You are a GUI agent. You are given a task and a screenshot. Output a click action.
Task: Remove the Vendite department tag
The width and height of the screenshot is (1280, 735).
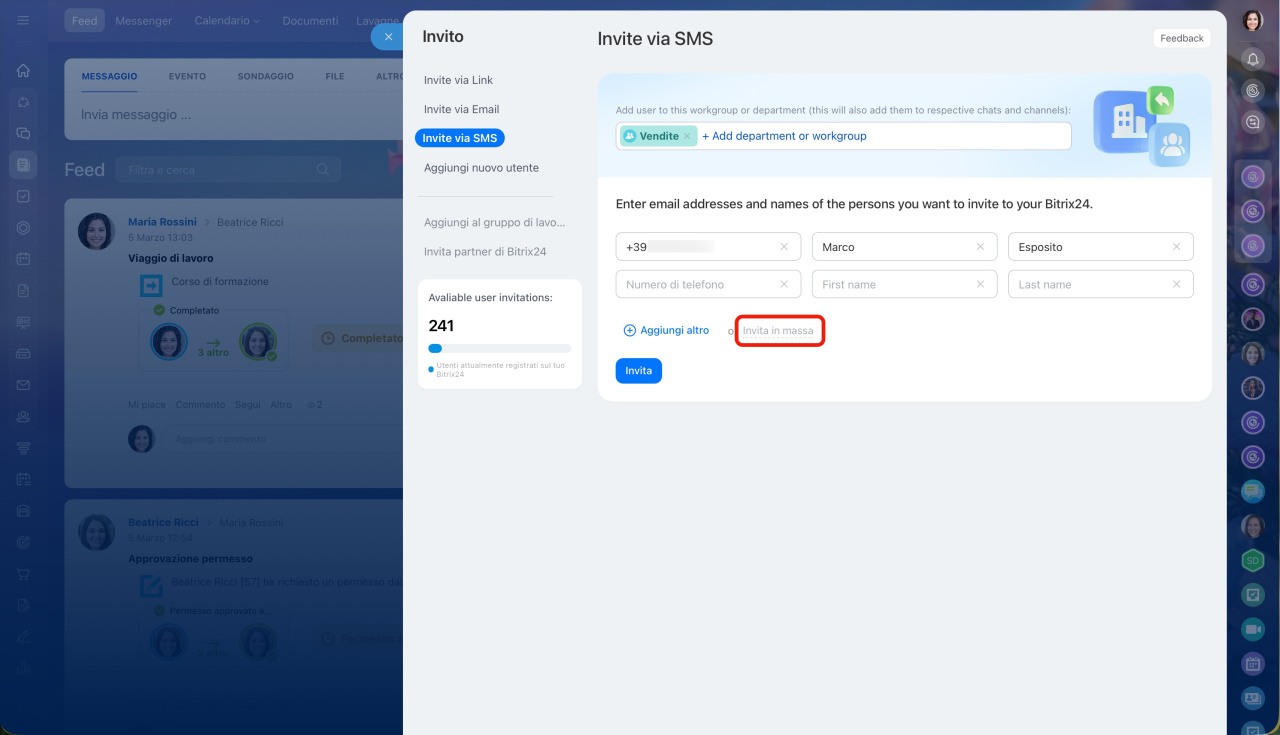(x=687, y=136)
